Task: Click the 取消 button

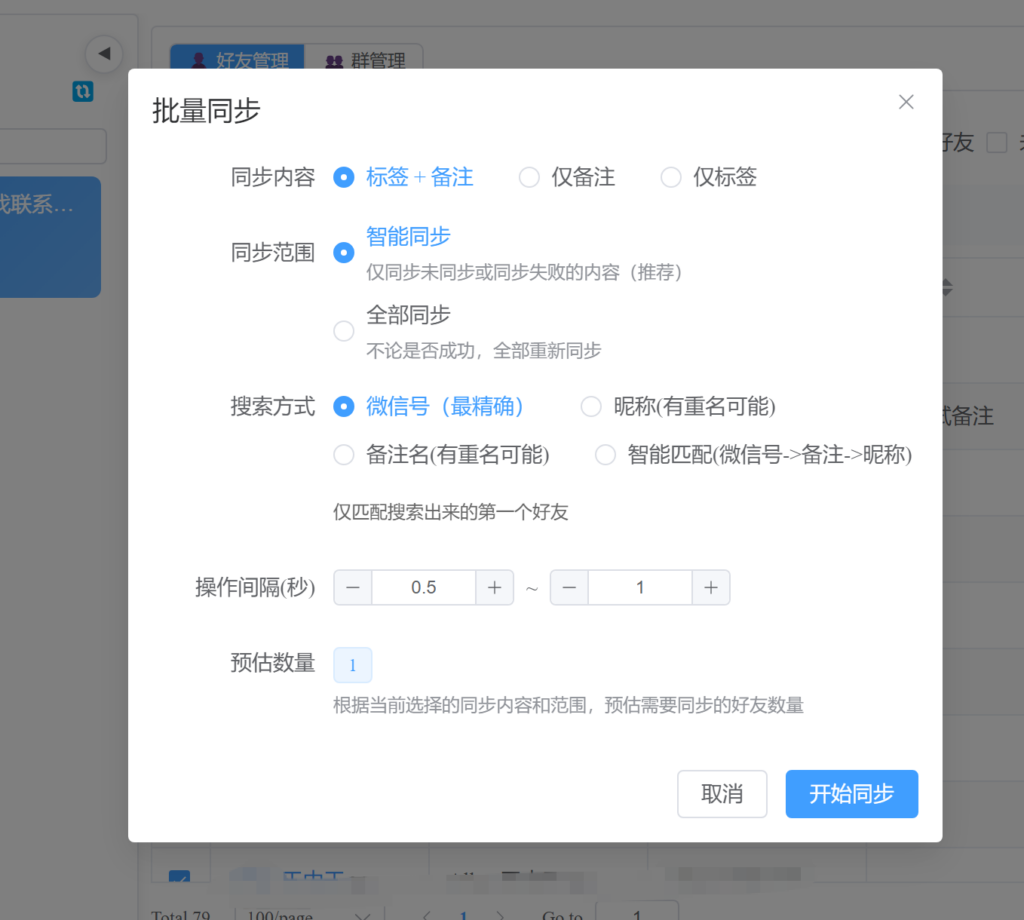Action: pyautogui.click(x=722, y=794)
